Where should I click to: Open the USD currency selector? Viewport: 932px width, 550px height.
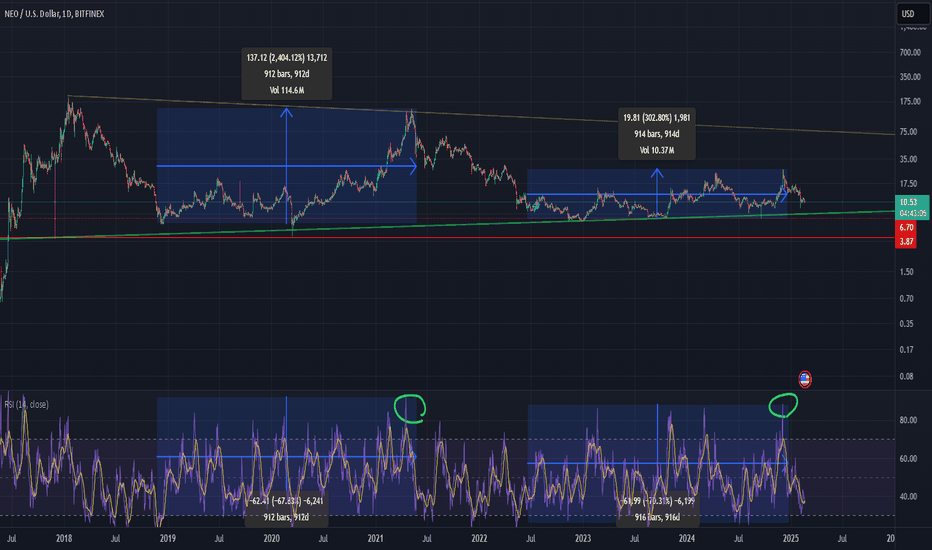[x=912, y=14]
